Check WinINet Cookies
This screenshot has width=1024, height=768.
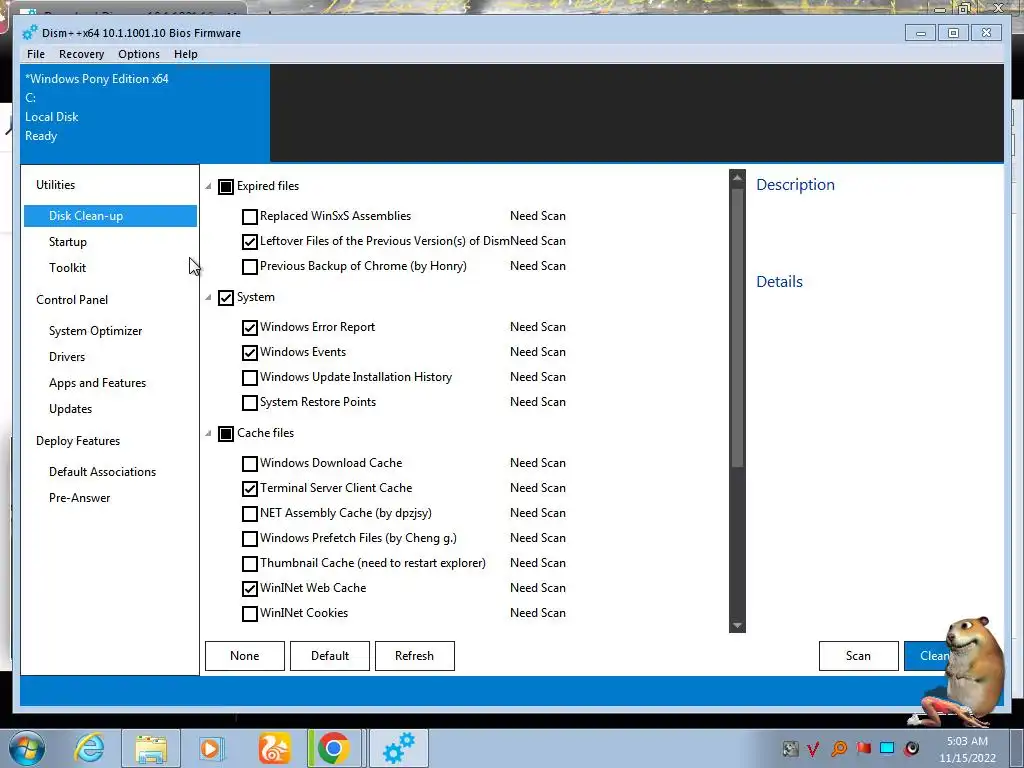pos(249,614)
